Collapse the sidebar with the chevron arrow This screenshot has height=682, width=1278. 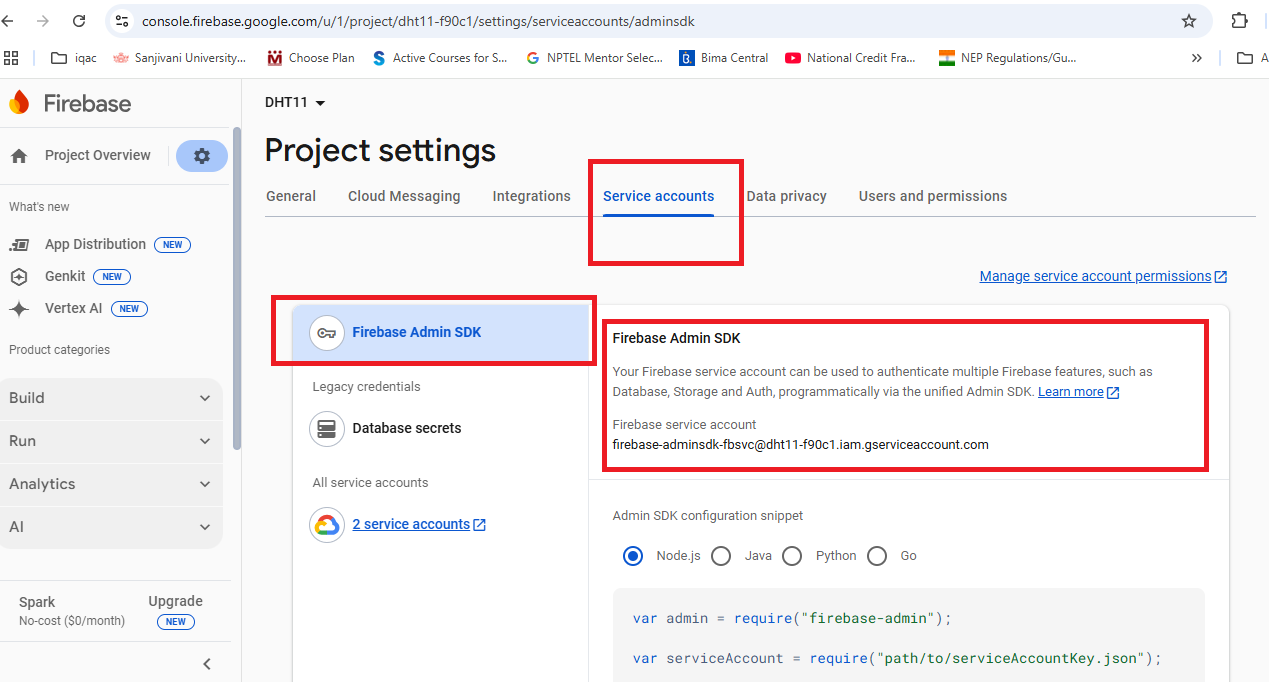tap(207, 664)
